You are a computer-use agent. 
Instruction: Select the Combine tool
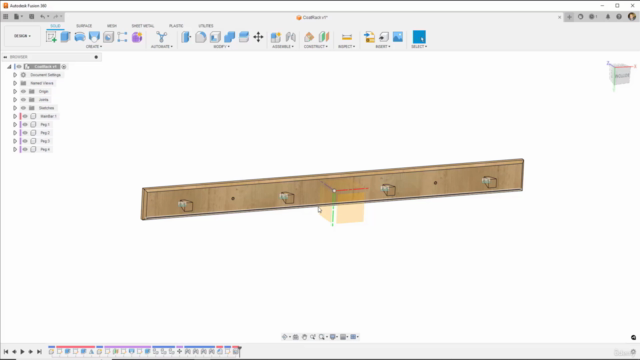[x=229, y=37]
